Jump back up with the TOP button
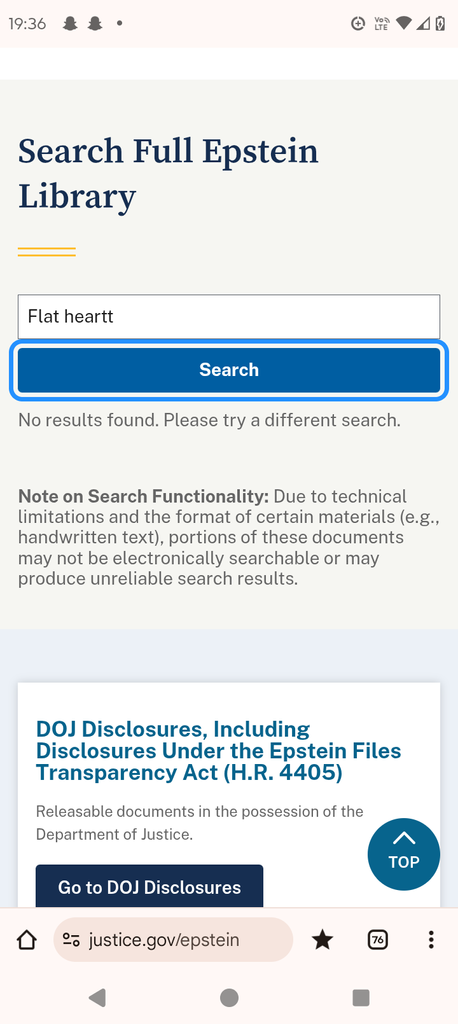This screenshot has width=458, height=1024. pos(404,854)
